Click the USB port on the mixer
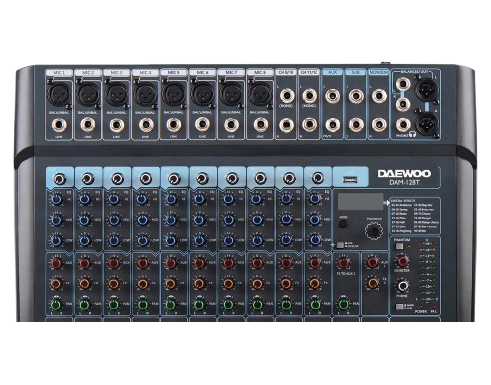Image resolution: width=491 pixels, height=385 pixels. (350, 180)
